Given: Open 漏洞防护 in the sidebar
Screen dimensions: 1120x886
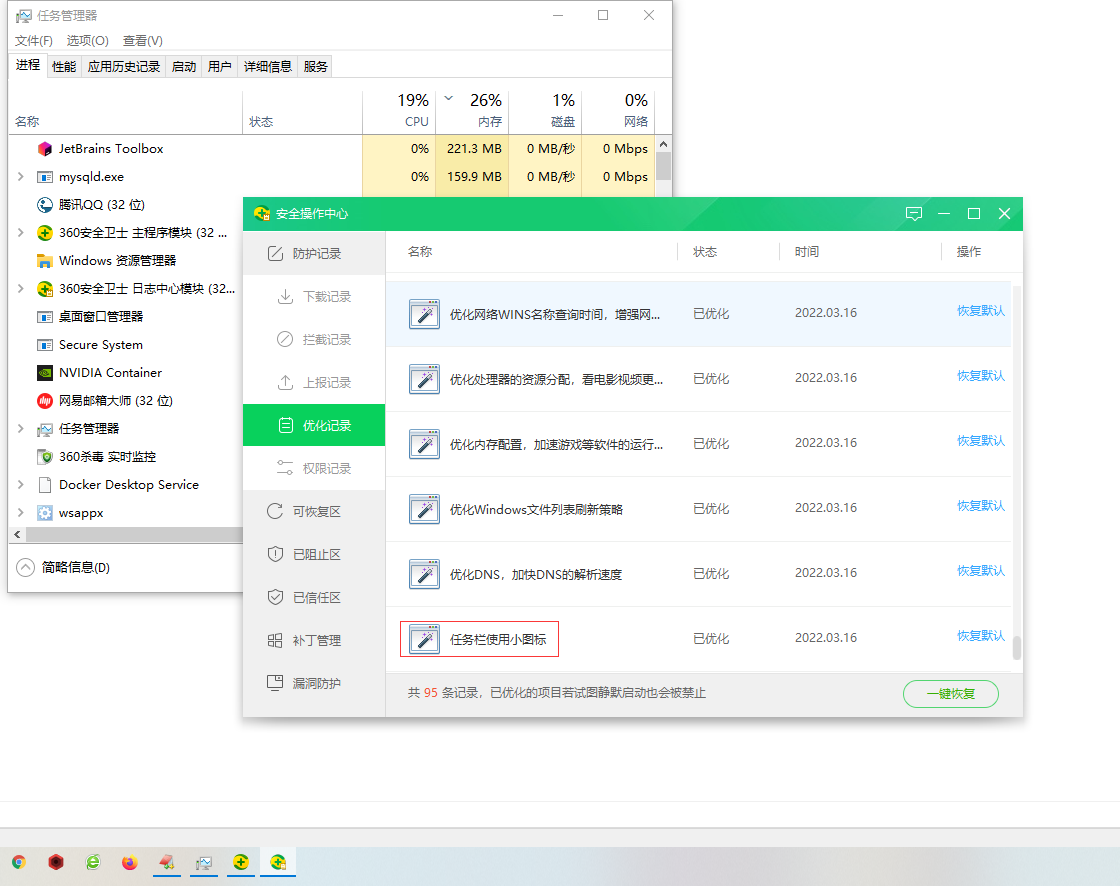Looking at the screenshot, I should (x=314, y=684).
